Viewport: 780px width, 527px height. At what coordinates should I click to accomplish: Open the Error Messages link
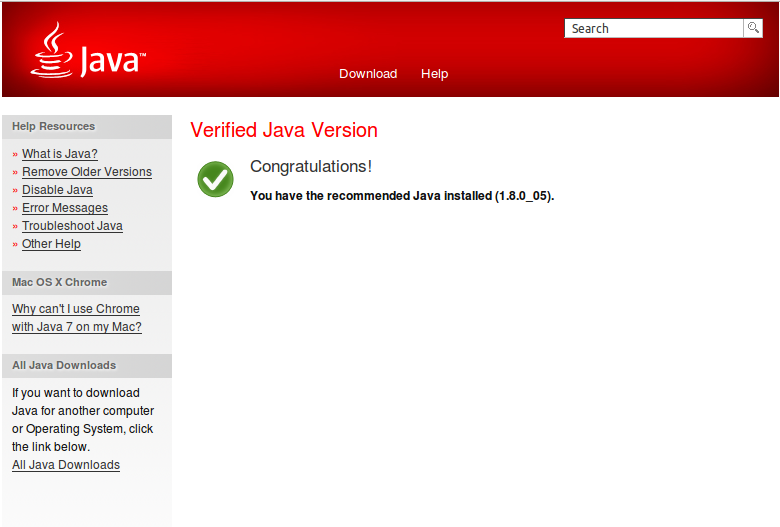65,208
